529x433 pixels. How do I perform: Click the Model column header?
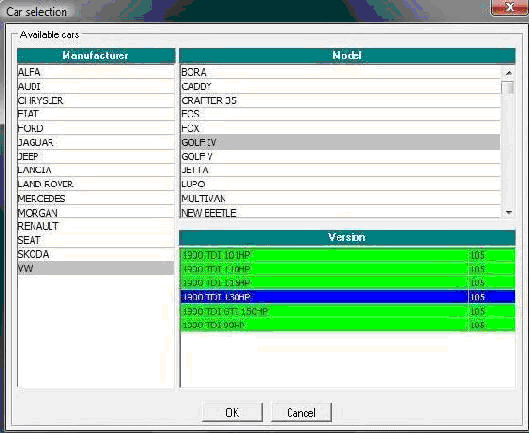point(347,56)
